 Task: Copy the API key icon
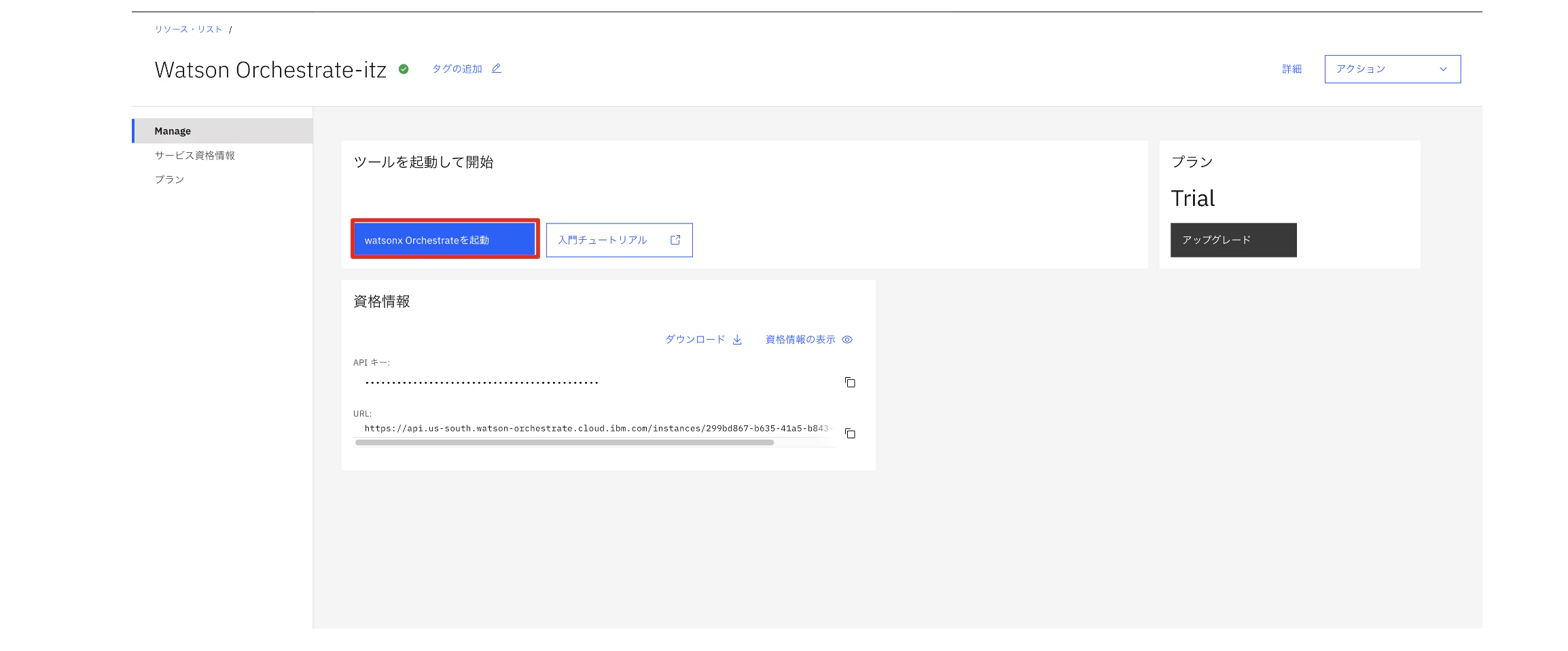(x=850, y=383)
